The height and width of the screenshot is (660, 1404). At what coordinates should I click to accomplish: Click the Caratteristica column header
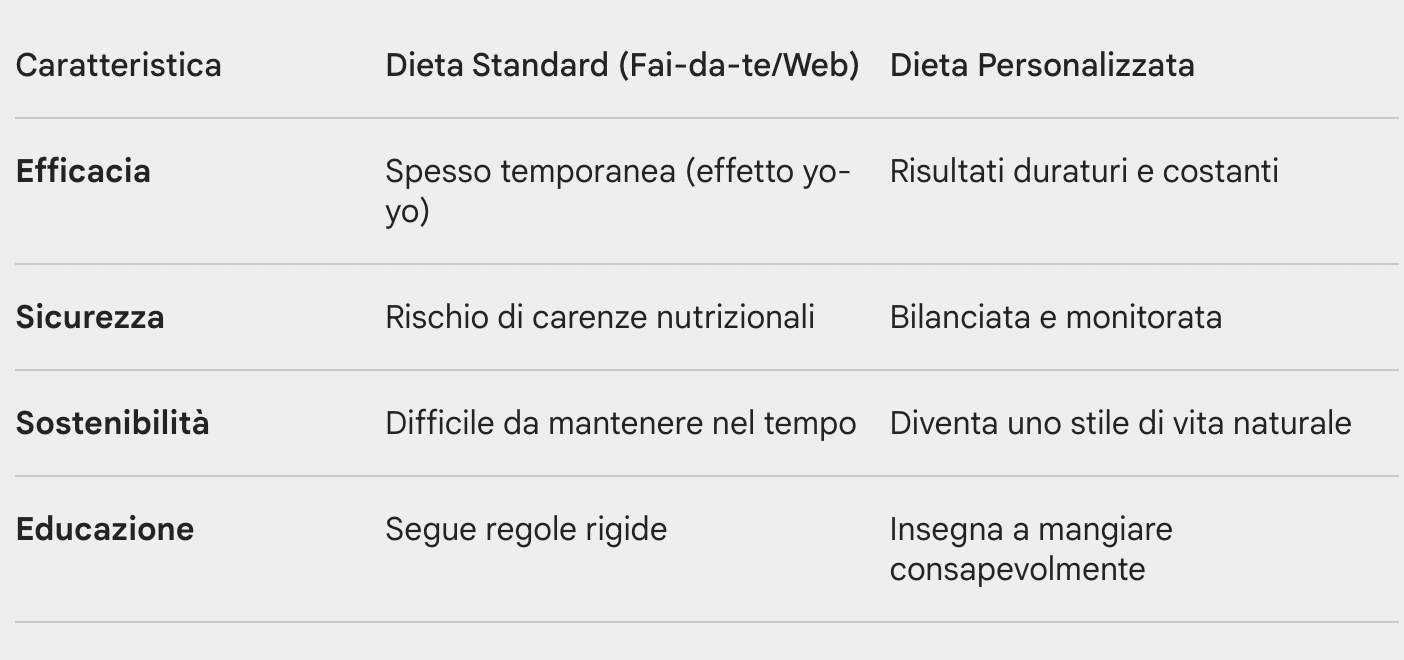(x=119, y=66)
